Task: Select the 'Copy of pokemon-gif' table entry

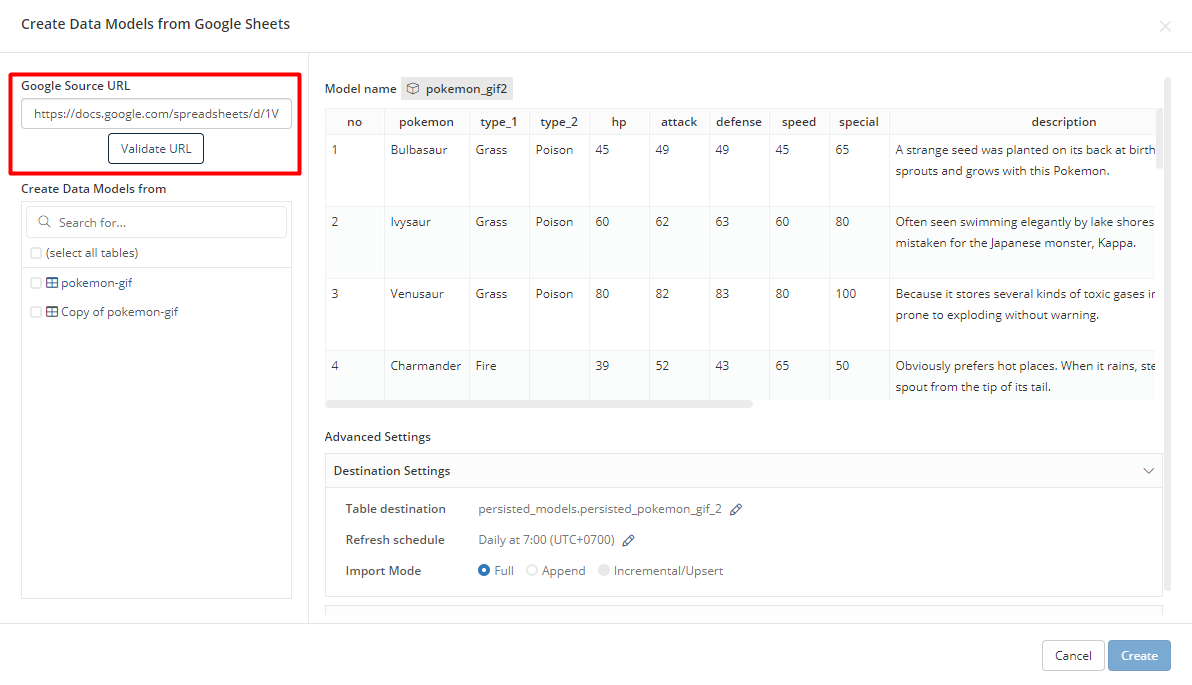Action: click(119, 312)
